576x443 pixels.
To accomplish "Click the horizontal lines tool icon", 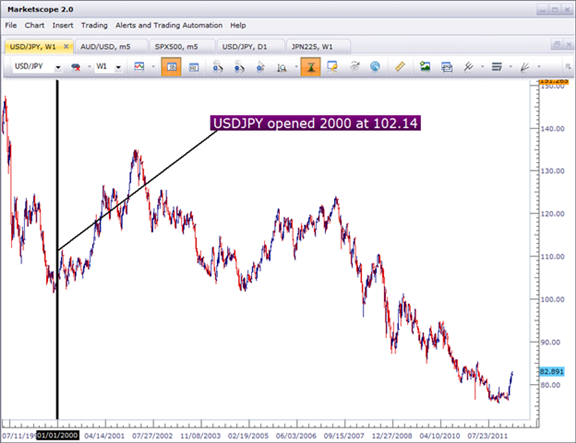I will coord(497,67).
